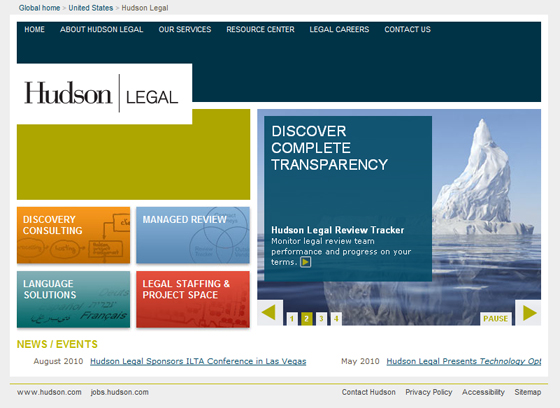Image resolution: width=560 pixels, height=408 pixels.
Task: Open the HOME menu item
Action: click(x=34, y=30)
